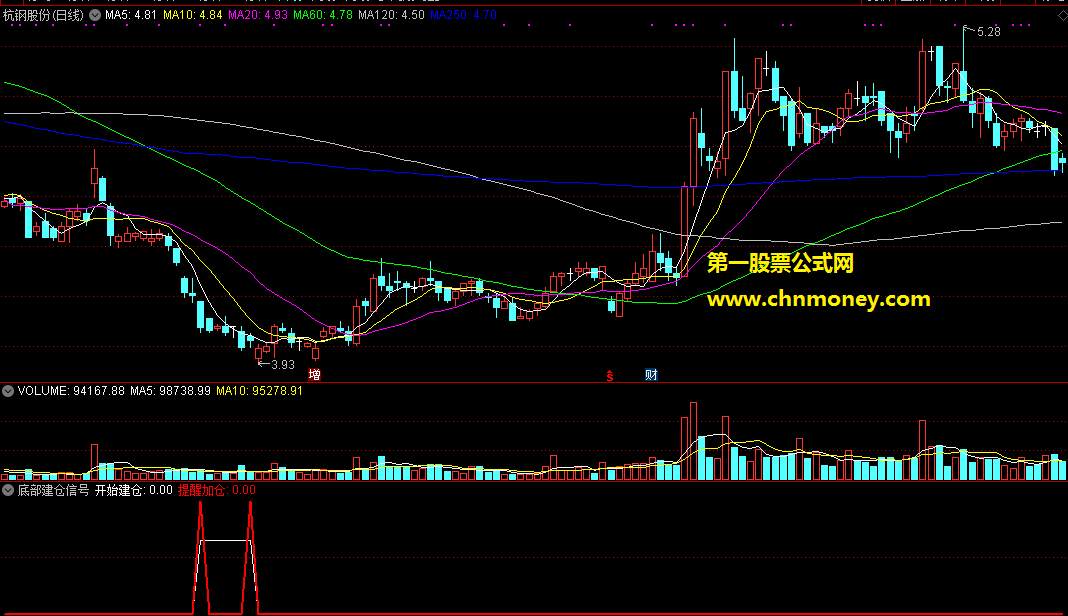1068x616 pixels.
Task: Click the 开始建仓: 0.00 value
Action: [x=134, y=490]
